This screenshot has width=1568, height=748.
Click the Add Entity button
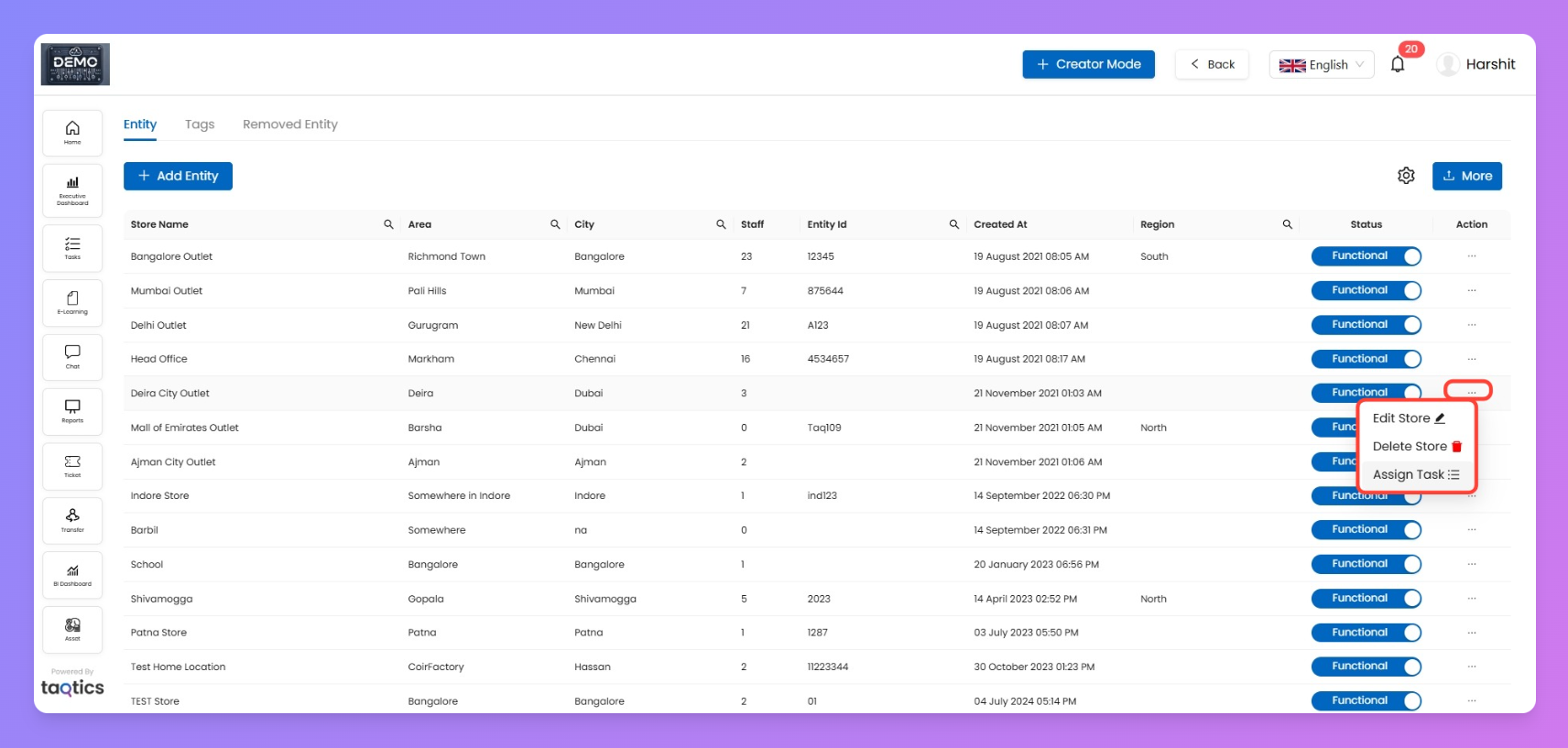point(178,176)
